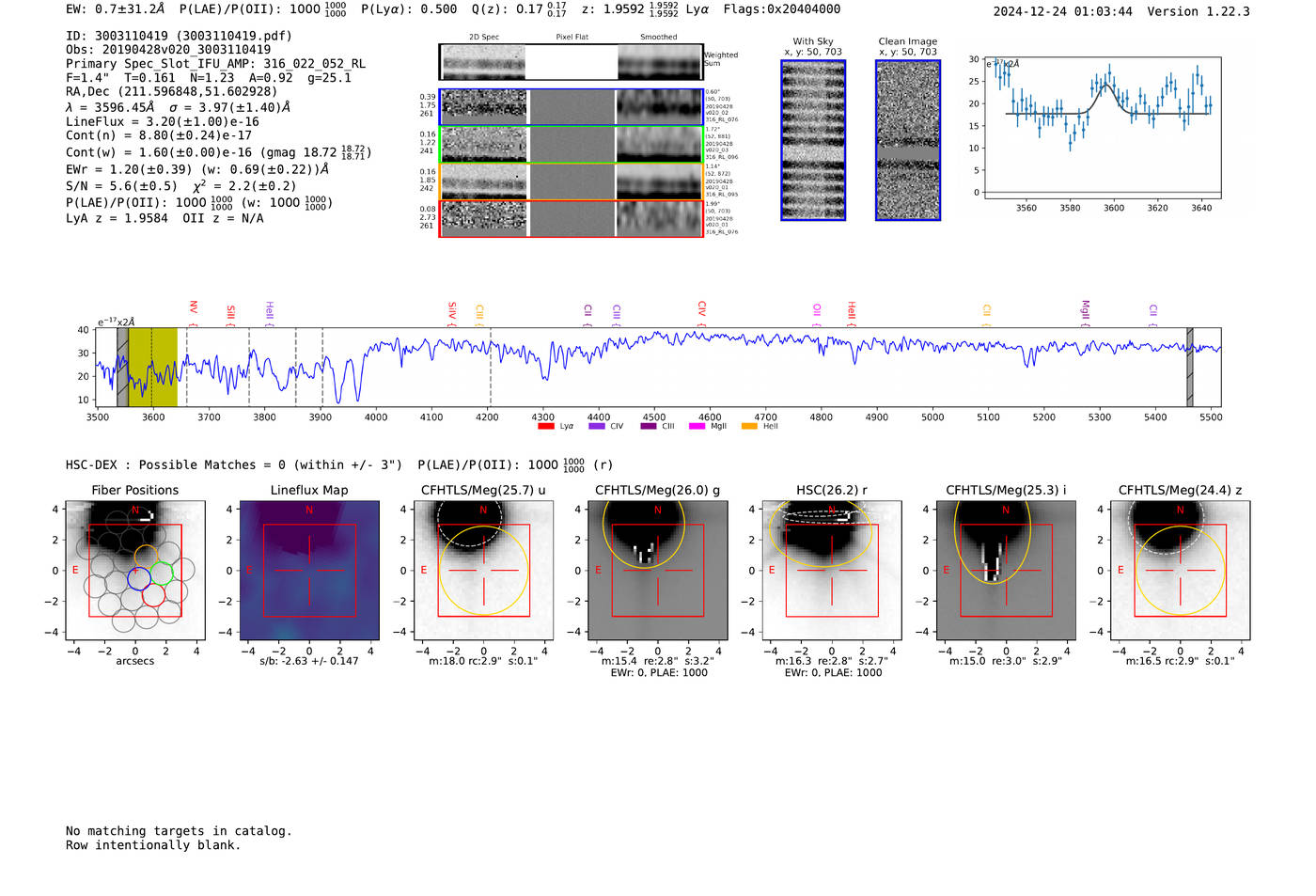This screenshot has width=1316, height=896.
Task: Click the yellow highlighted region in spectrum
Action: tap(152, 368)
